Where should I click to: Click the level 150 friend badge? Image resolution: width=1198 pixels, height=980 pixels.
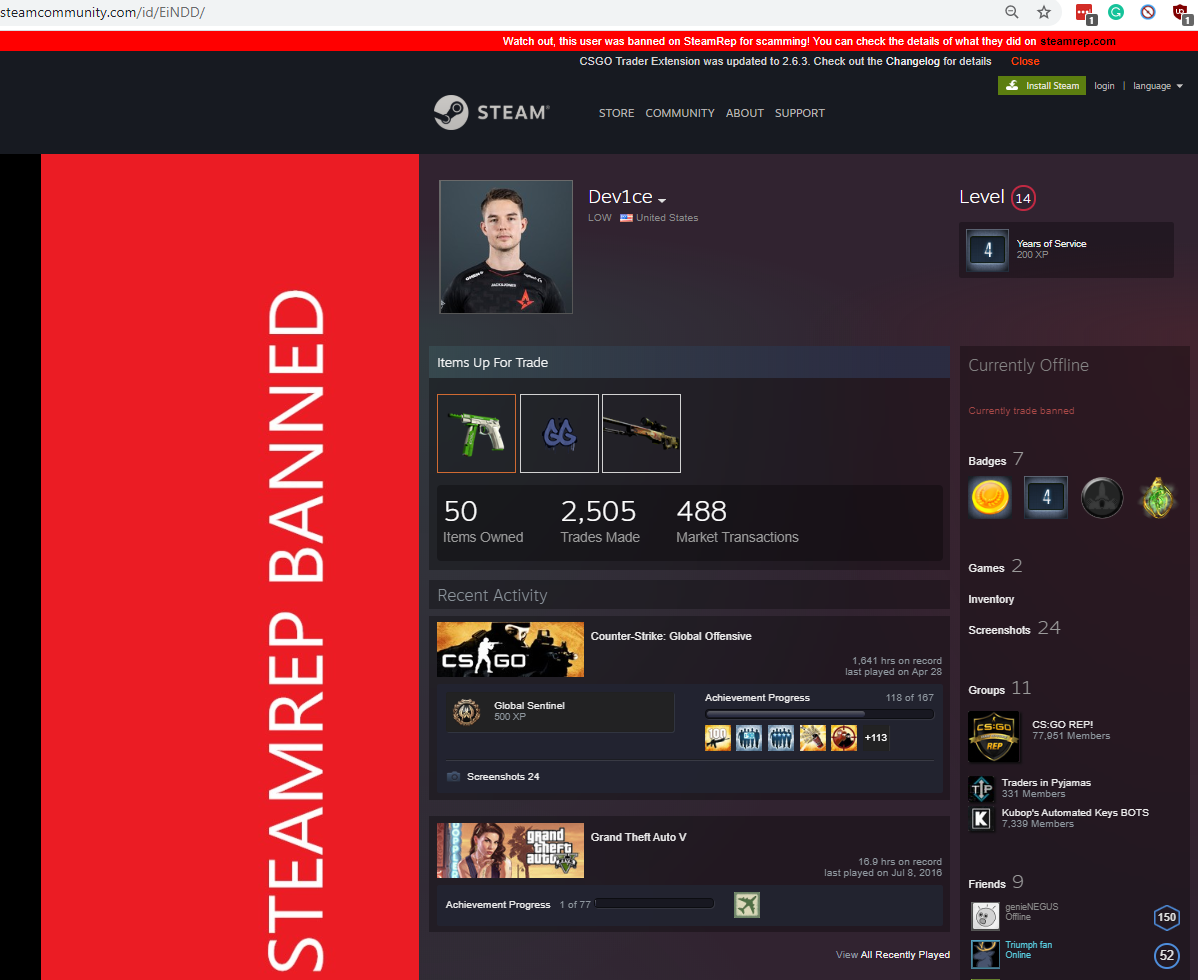[x=1166, y=917]
